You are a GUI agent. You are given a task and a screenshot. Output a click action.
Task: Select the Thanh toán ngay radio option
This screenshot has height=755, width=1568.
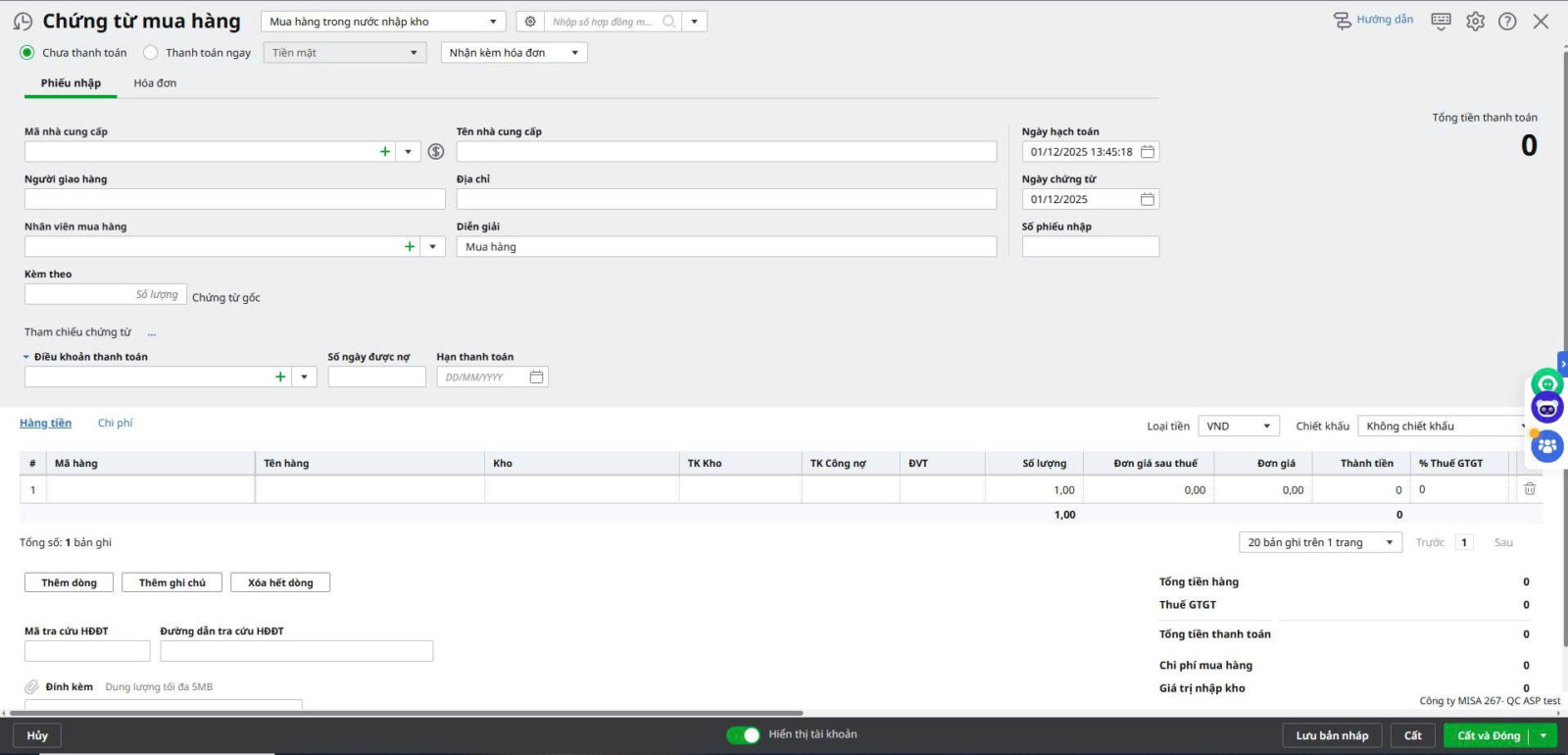(151, 53)
